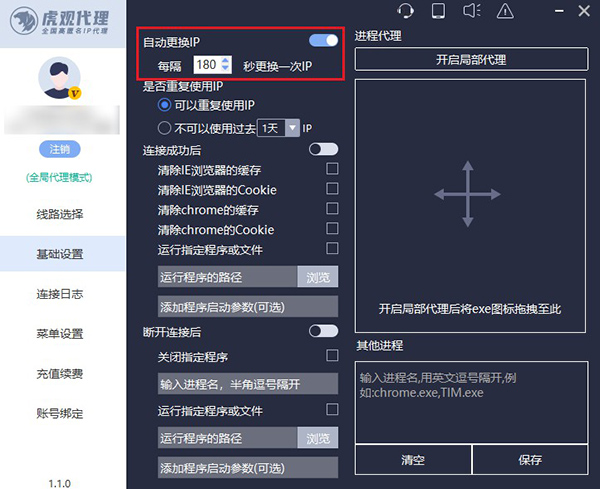Click the 180 seconds interval field
The width and height of the screenshot is (600, 489).
coord(207,64)
